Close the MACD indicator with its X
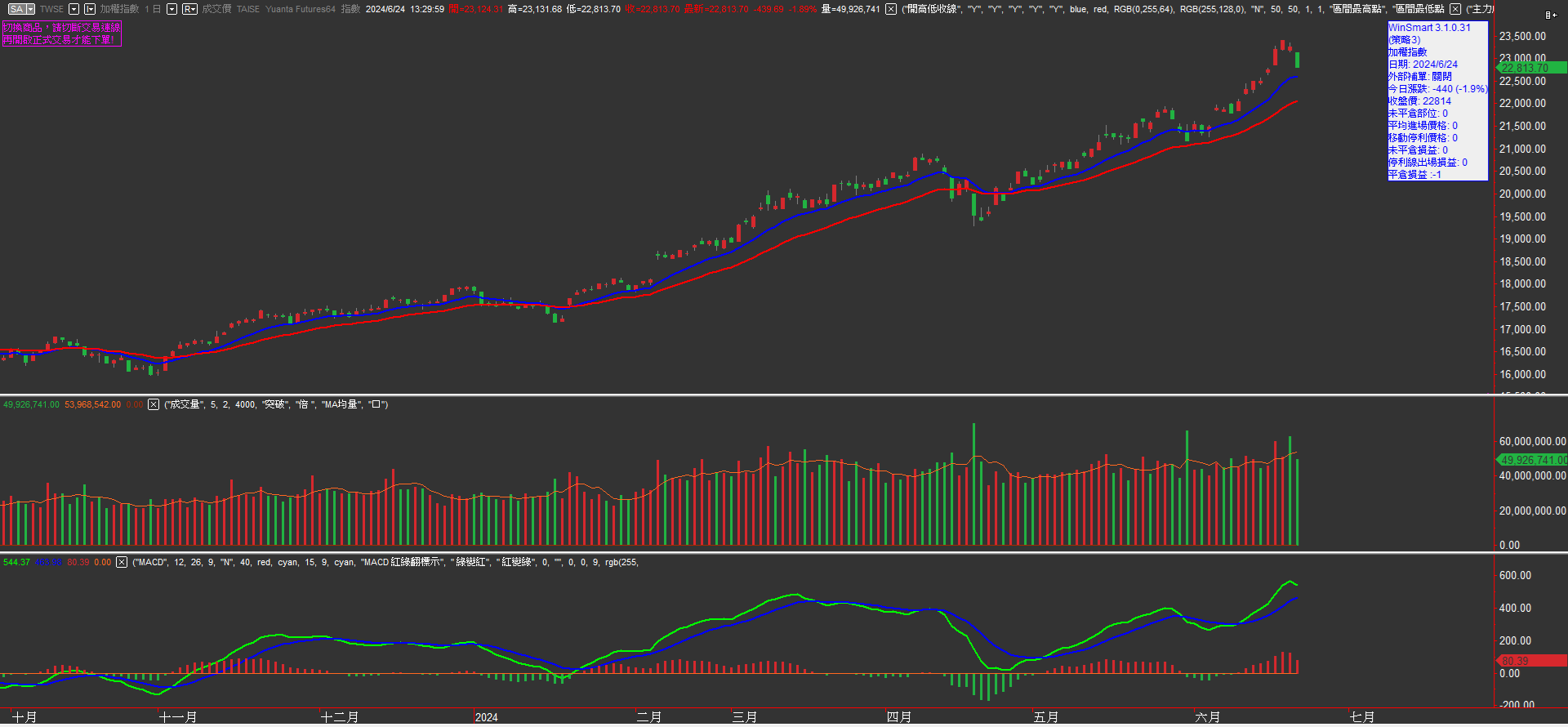The width and height of the screenshot is (1568, 727). (x=122, y=562)
